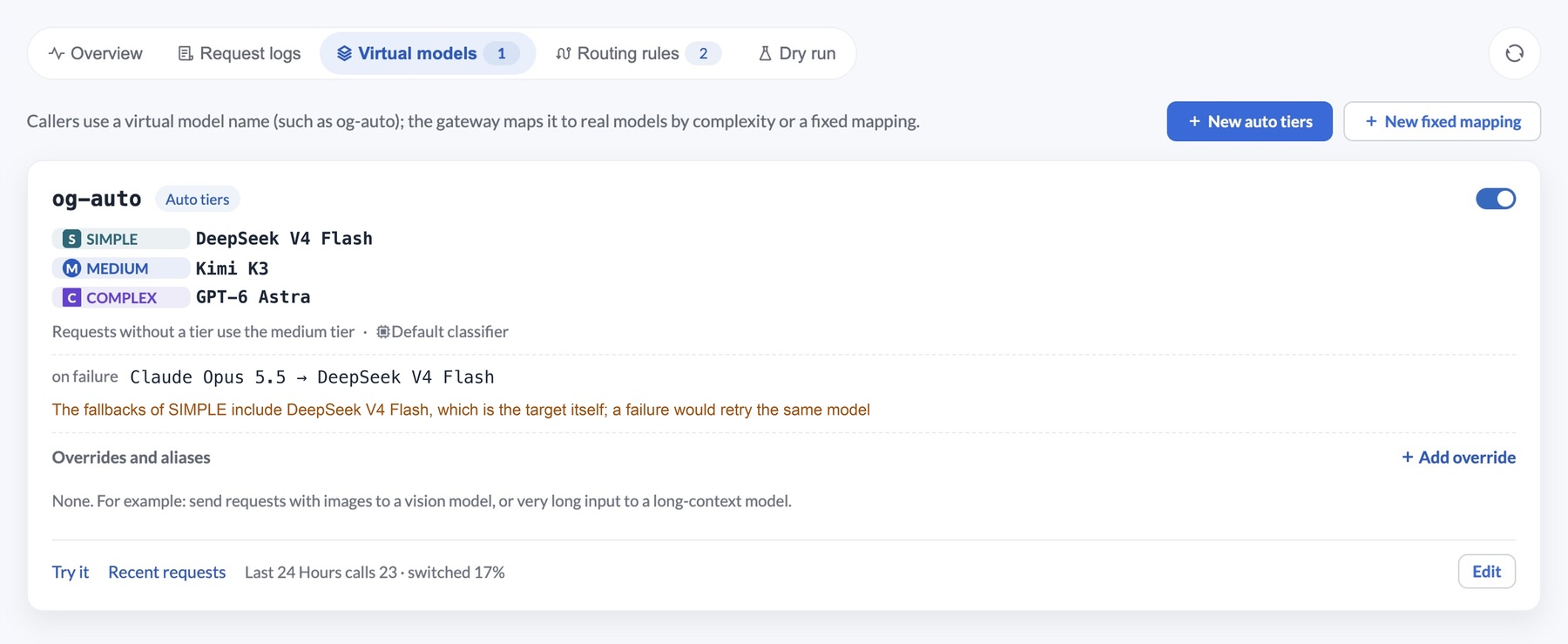Click the Overrides and aliases heading
Screen dimensions: 1568x644
pos(131,458)
